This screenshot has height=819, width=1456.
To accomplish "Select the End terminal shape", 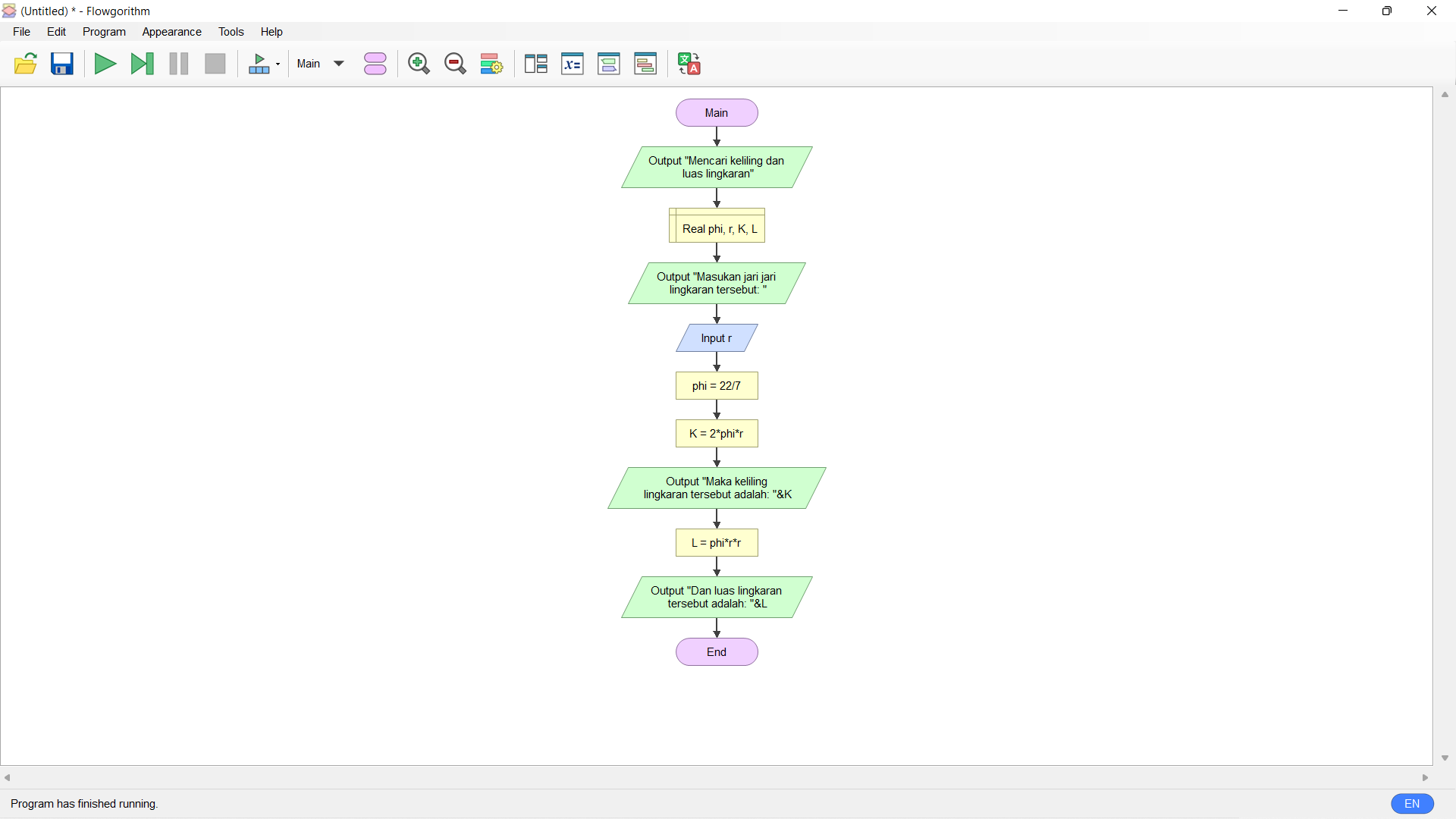I will (x=717, y=652).
